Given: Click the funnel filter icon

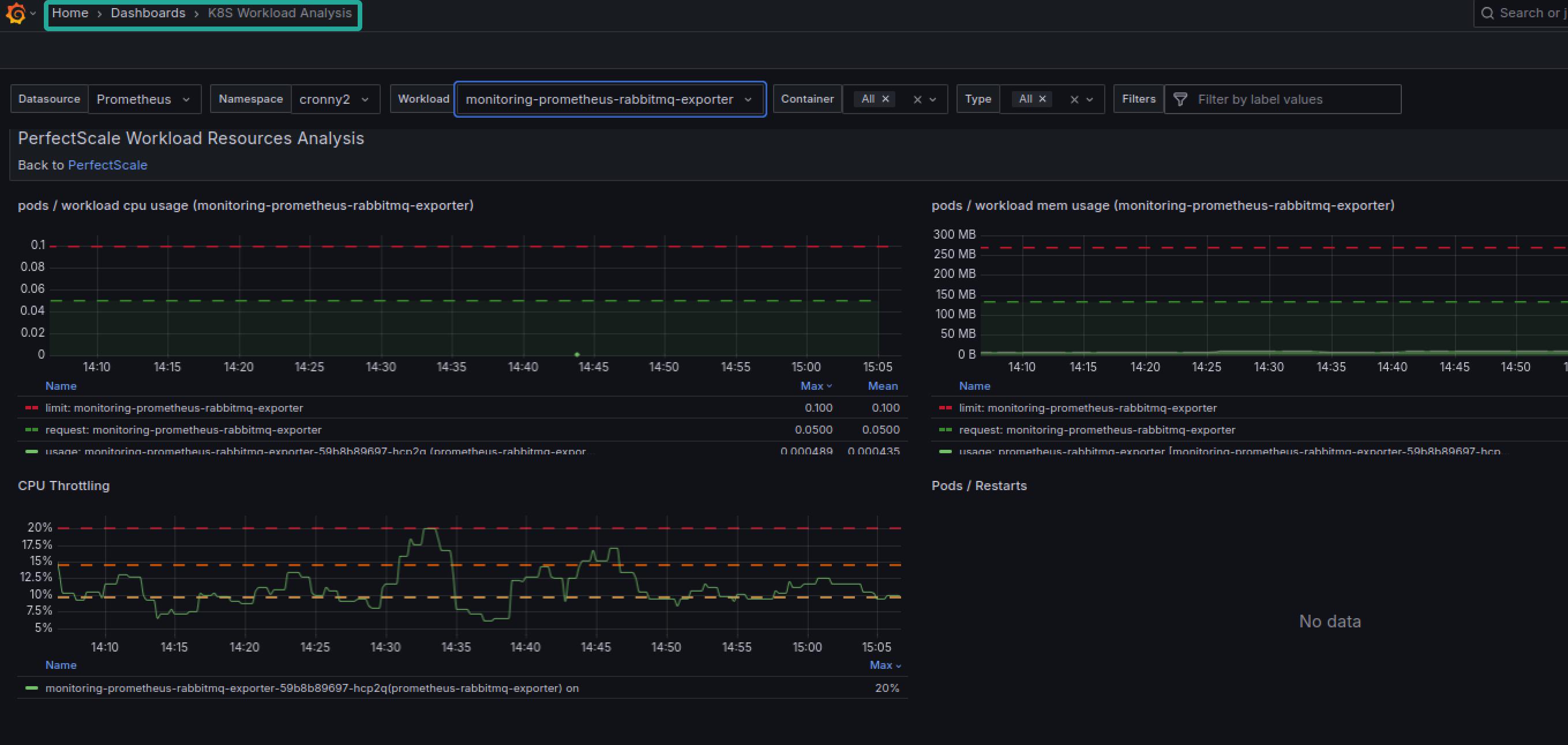Looking at the screenshot, I should tap(1180, 99).
